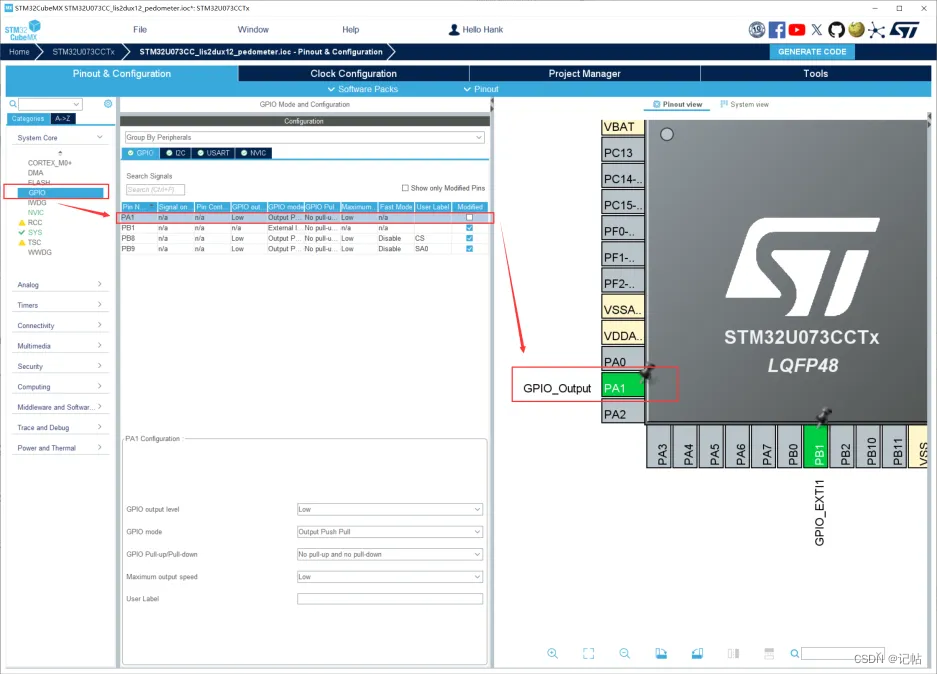Screen dimensions: 937x674
Task: Click the VBAT pin on the chip
Action: (623, 127)
